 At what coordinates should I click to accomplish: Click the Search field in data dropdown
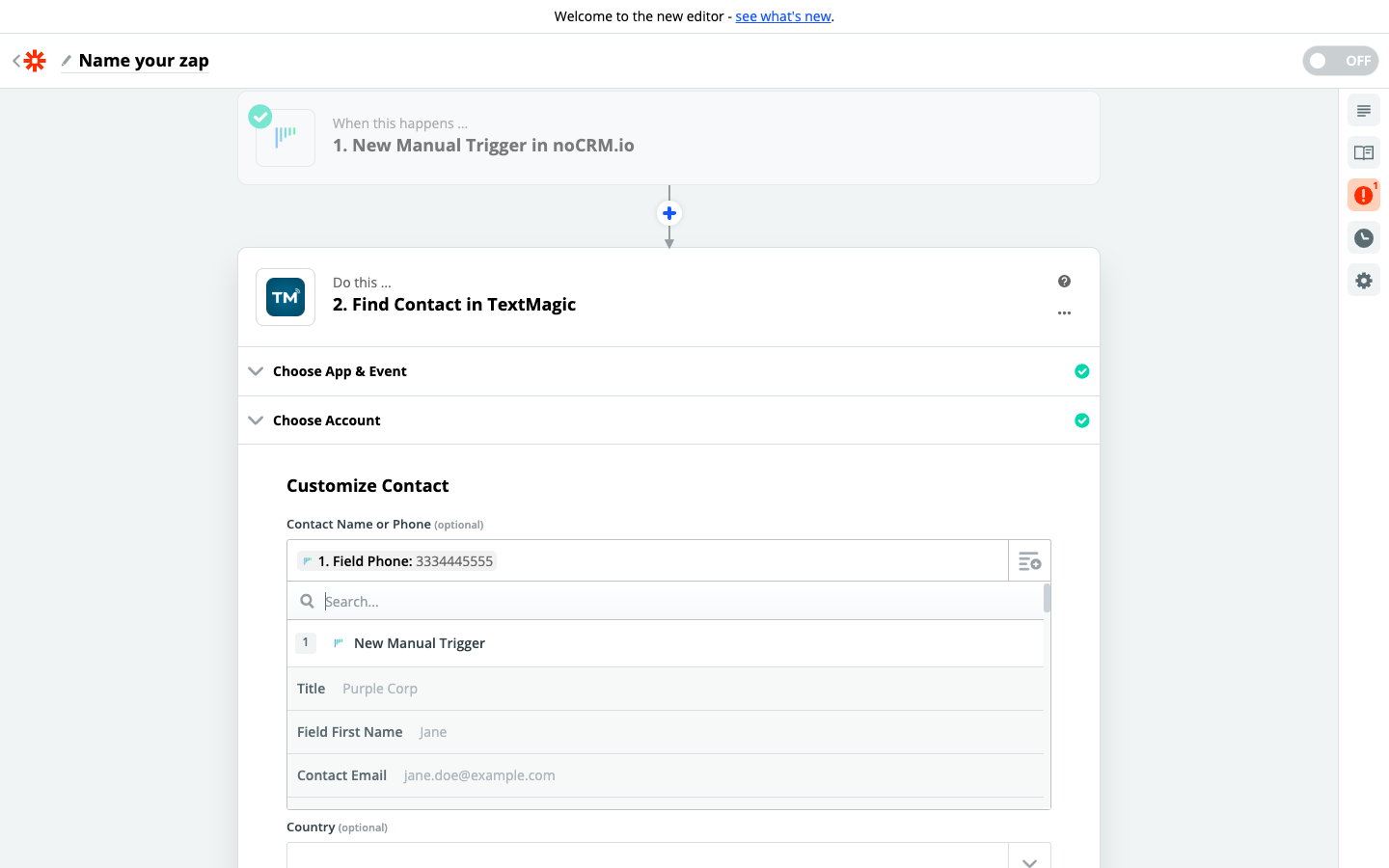coord(675,602)
